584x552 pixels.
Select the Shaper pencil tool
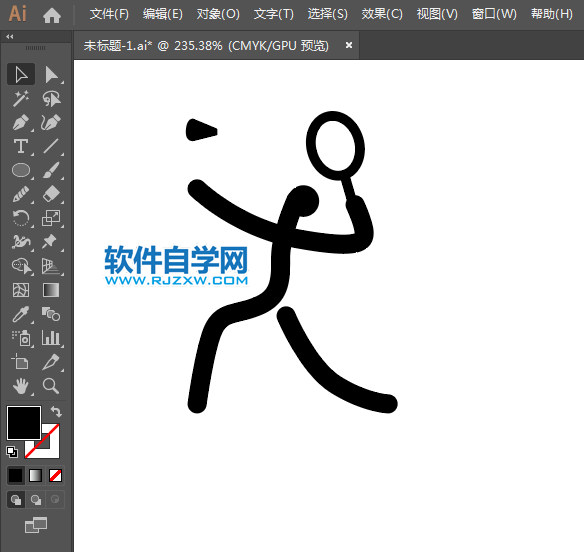[21, 194]
